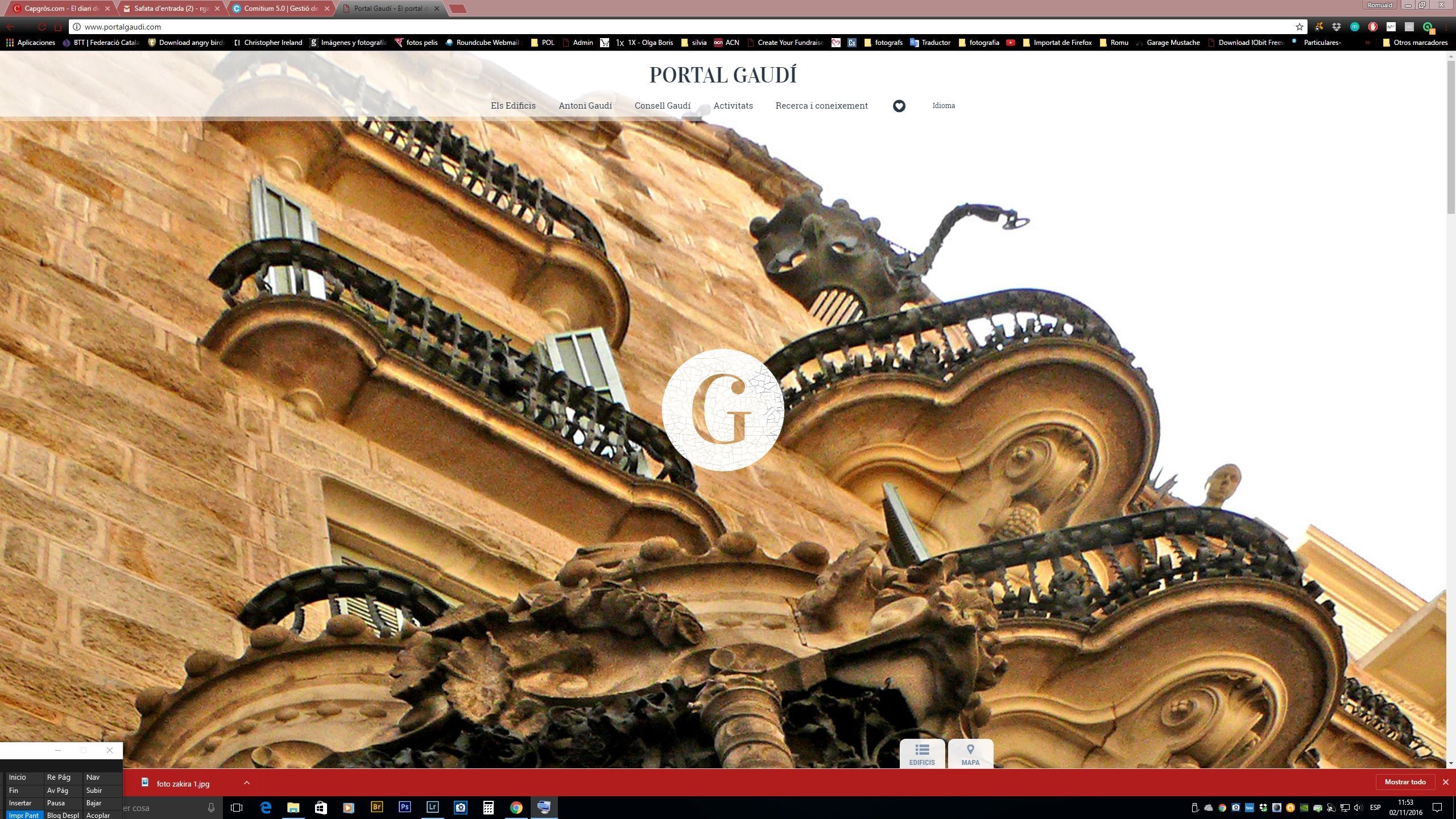
Task: Open the Edificis list tab button
Action: pos(922,754)
